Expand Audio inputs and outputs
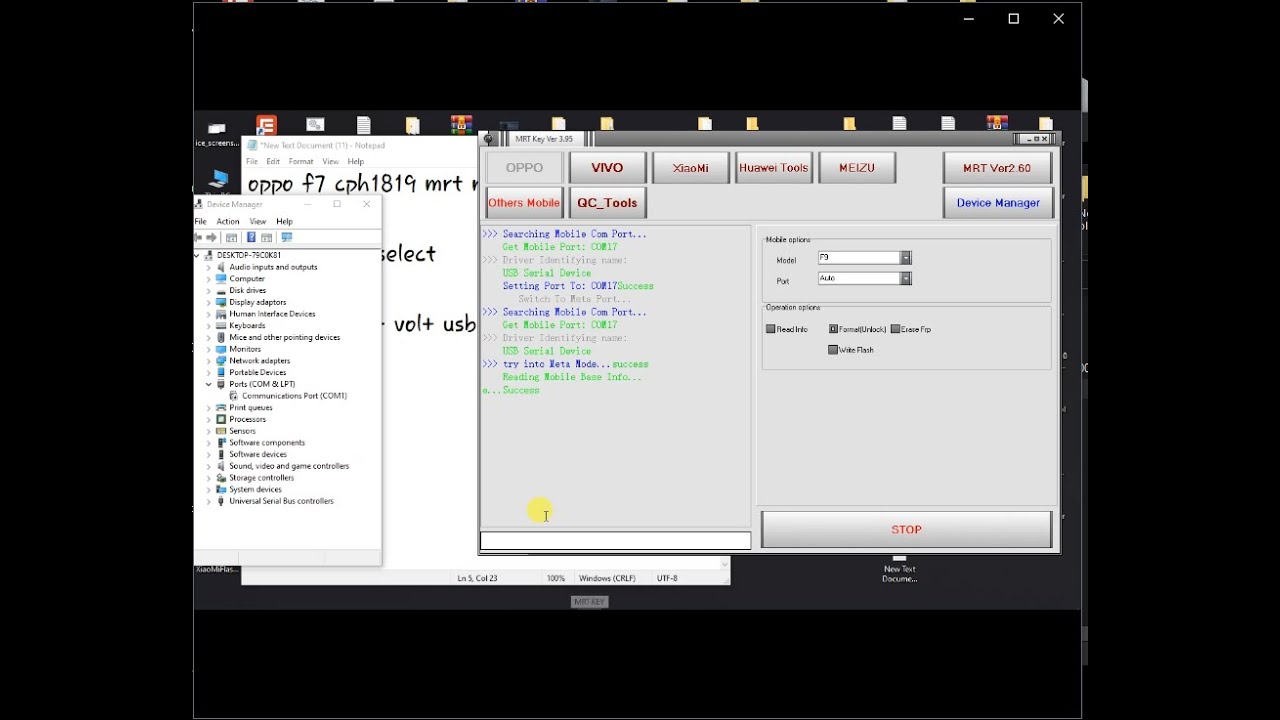Viewport: 1280px width, 720px height. [x=208, y=267]
